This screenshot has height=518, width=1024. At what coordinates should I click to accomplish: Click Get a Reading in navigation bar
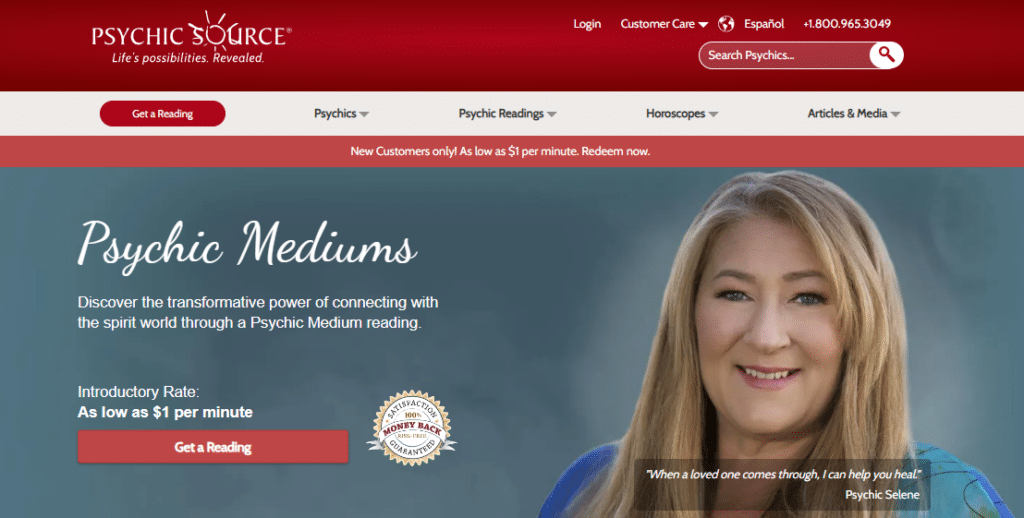click(163, 114)
